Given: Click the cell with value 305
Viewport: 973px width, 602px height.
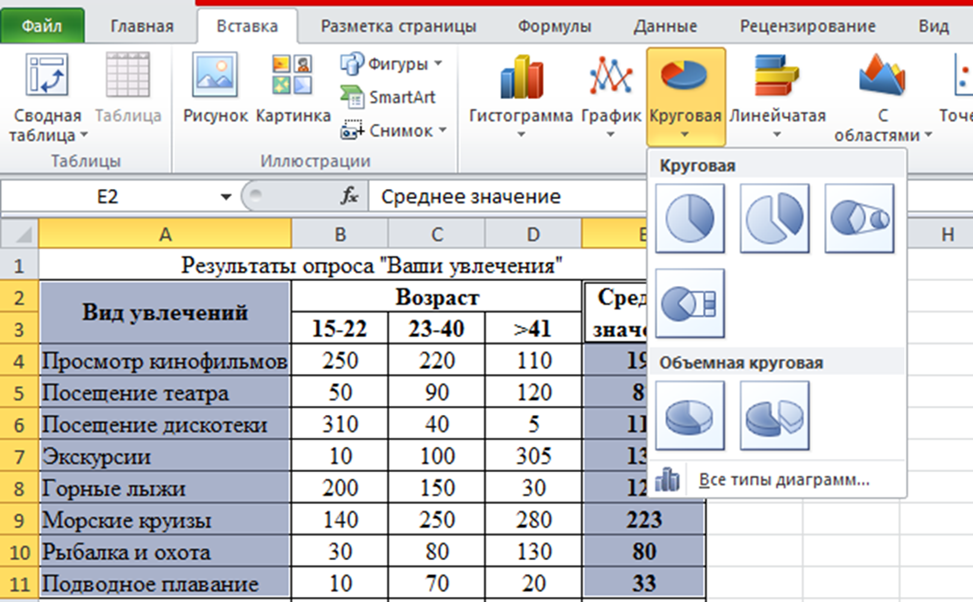Looking at the screenshot, I should 533,456.
